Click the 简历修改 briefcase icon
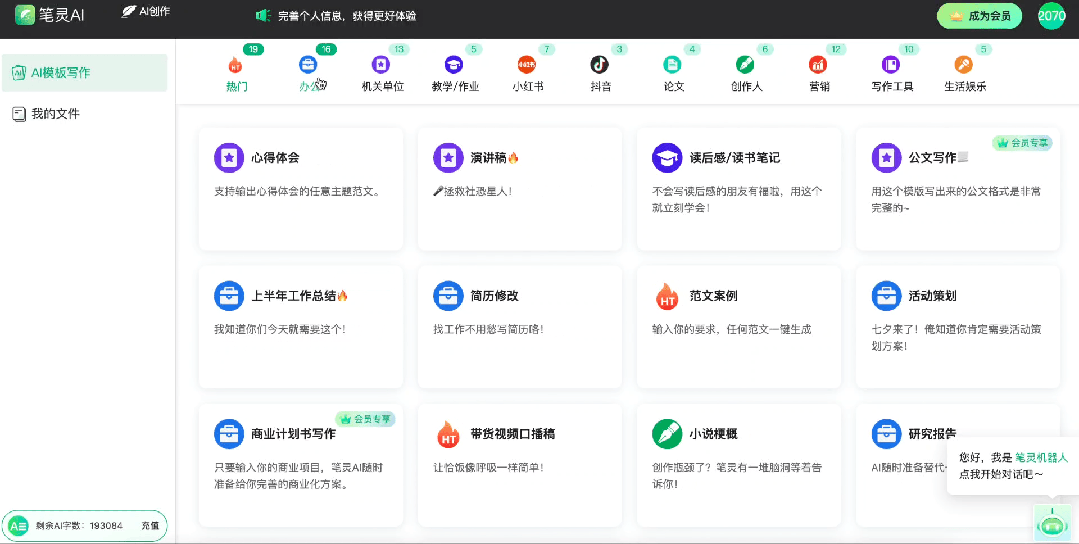The image size is (1079, 544). pyautogui.click(x=448, y=296)
